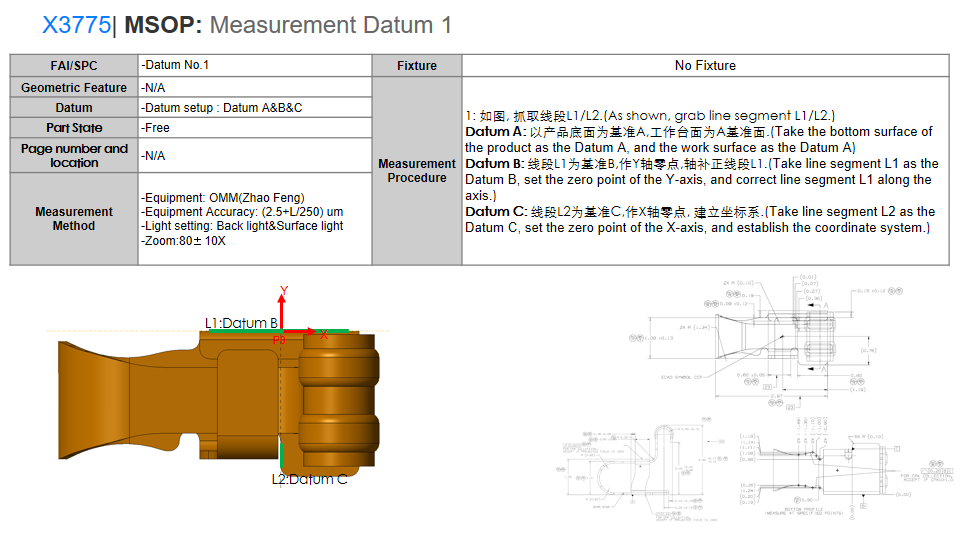Select the L1:Datum B label
Screen dimensions: 960x540
[241, 323]
